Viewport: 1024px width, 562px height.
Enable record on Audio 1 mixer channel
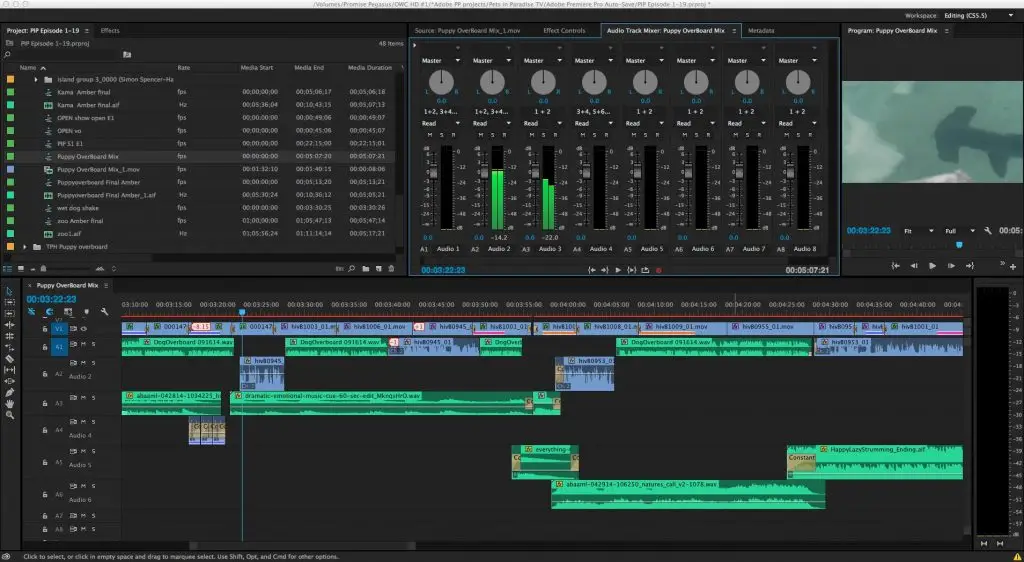click(x=453, y=135)
